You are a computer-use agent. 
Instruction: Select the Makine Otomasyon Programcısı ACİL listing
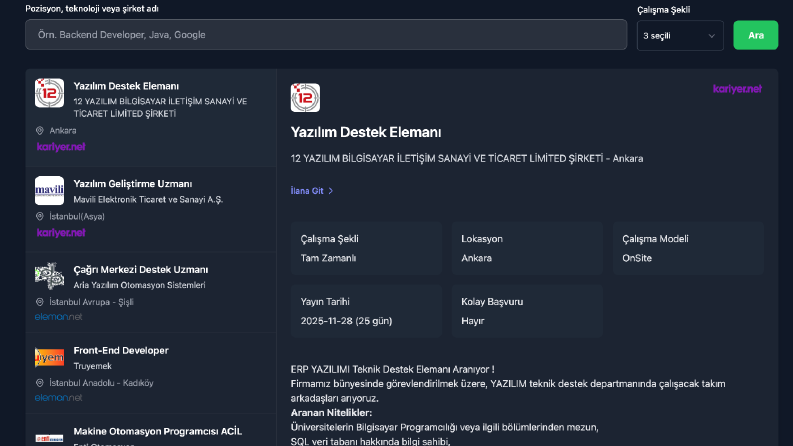151,430
